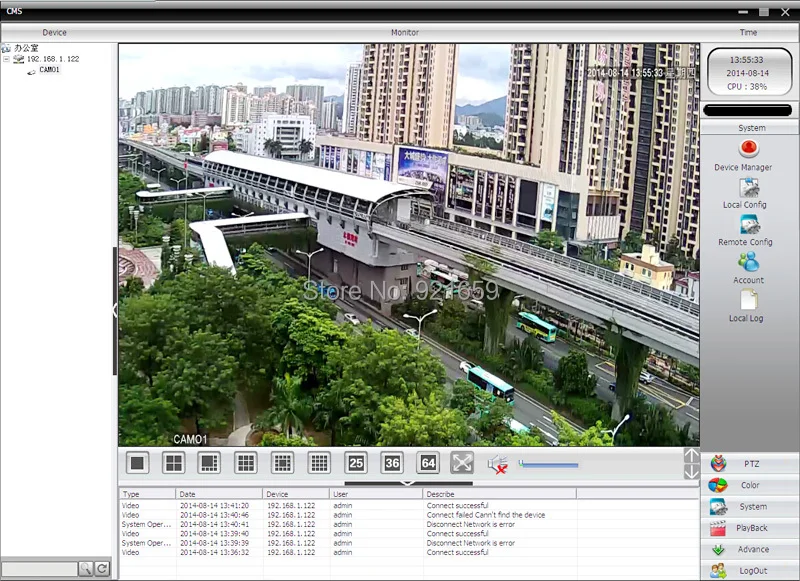The width and height of the screenshot is (800, 581).
Task: Click the device search magnifier button
Action: click(x=86, y=568)
